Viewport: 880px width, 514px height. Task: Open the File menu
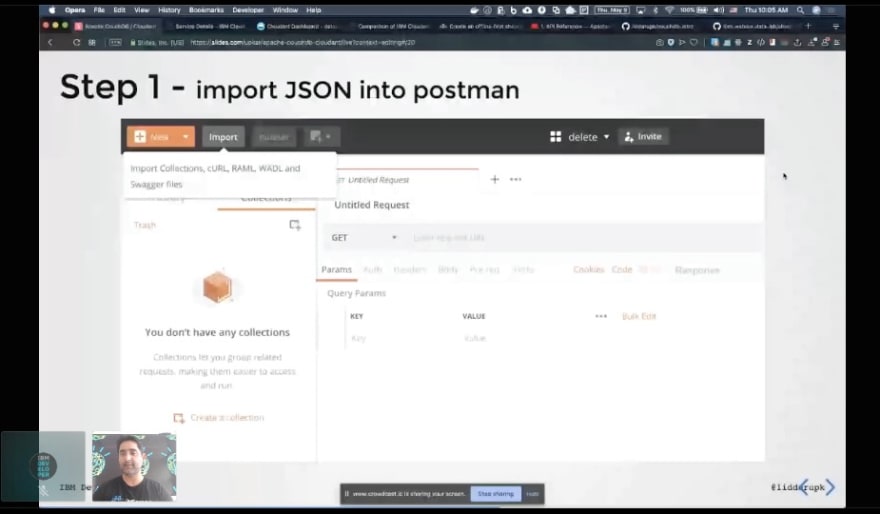click(x=99, y=10)
